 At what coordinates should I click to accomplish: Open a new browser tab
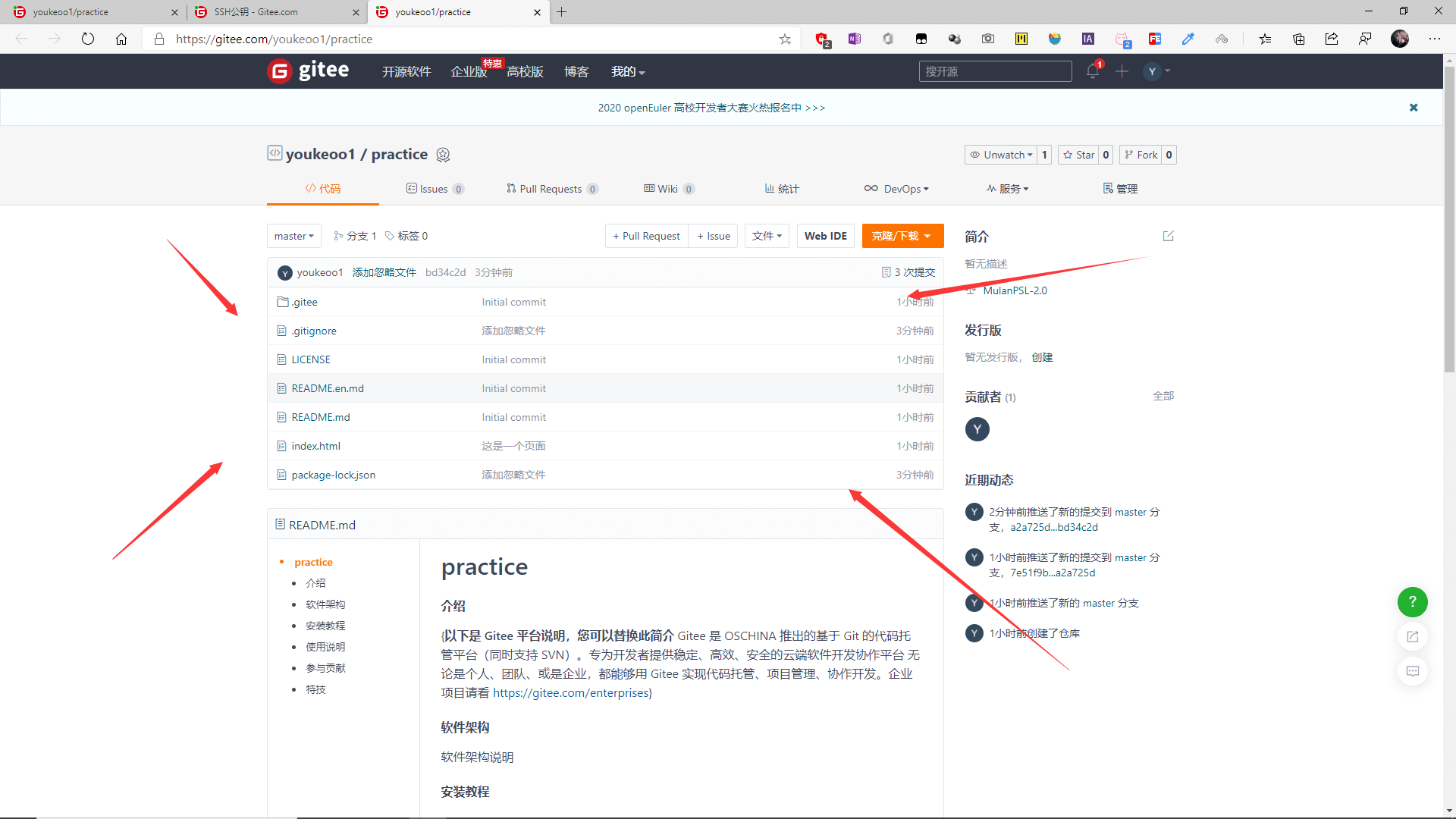click(x=562, y=11)
